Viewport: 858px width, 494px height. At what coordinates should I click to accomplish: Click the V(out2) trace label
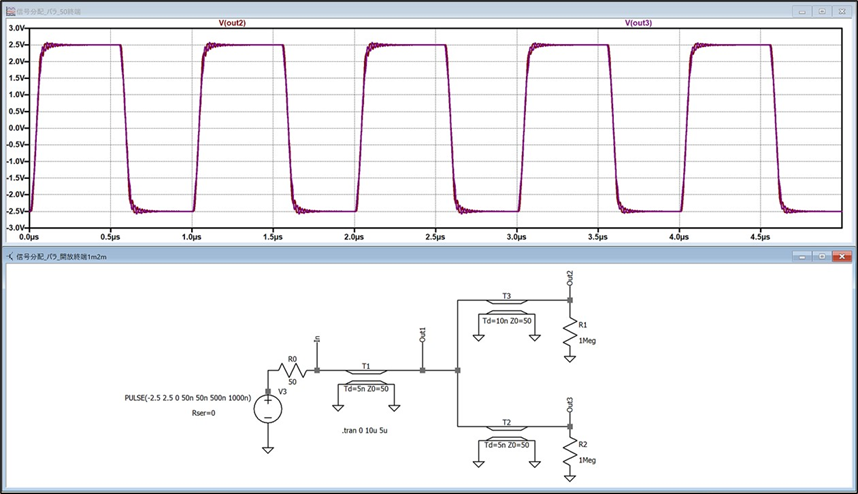tap(233, 22)
